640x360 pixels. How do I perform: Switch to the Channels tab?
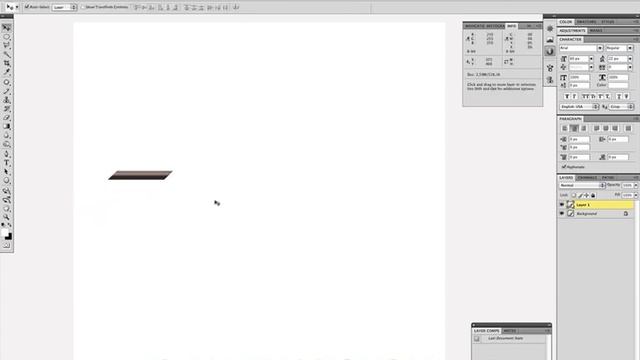tap(587, 178)
